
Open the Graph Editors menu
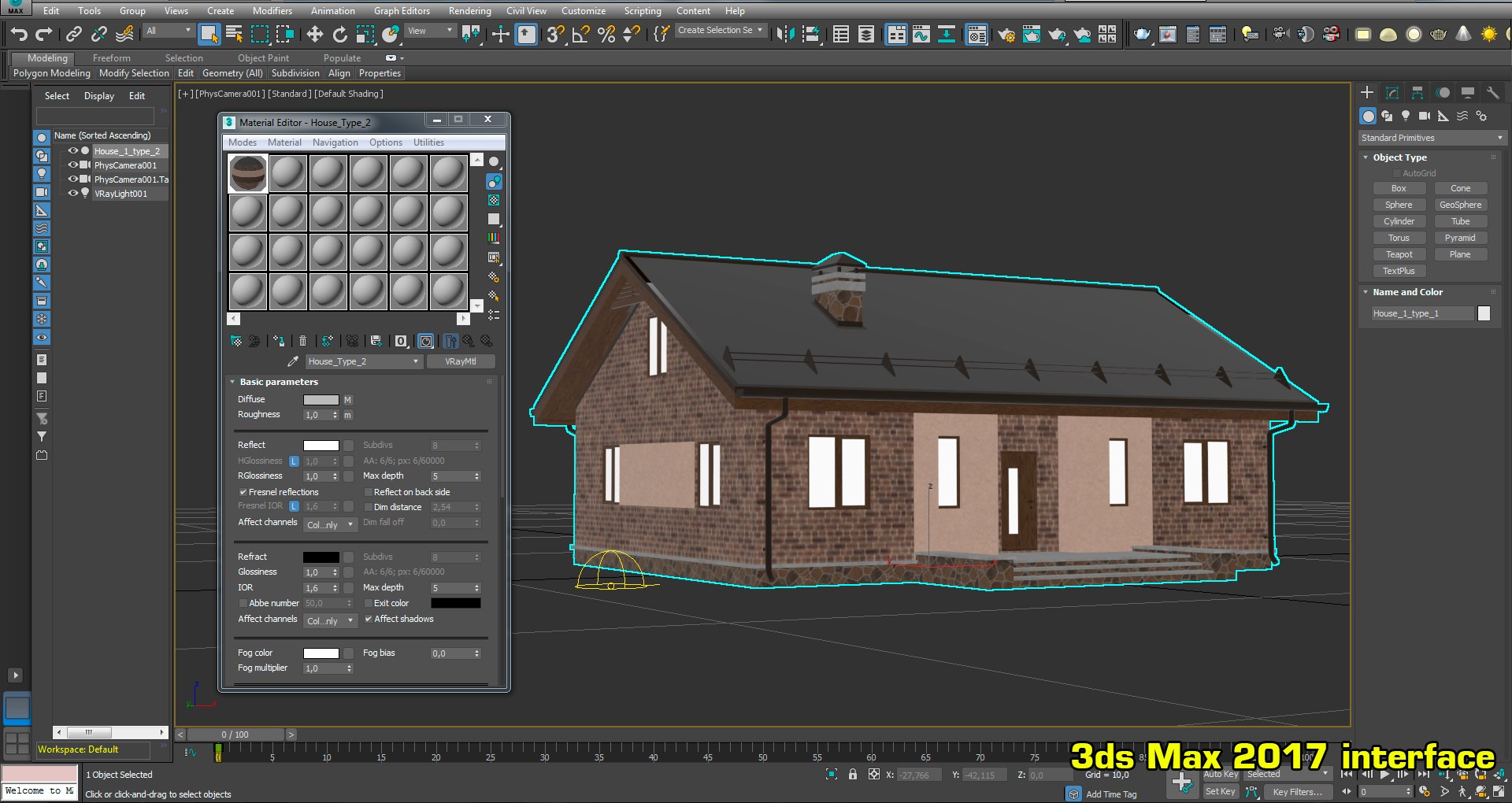pyautogui.click(x=402, y=11)
